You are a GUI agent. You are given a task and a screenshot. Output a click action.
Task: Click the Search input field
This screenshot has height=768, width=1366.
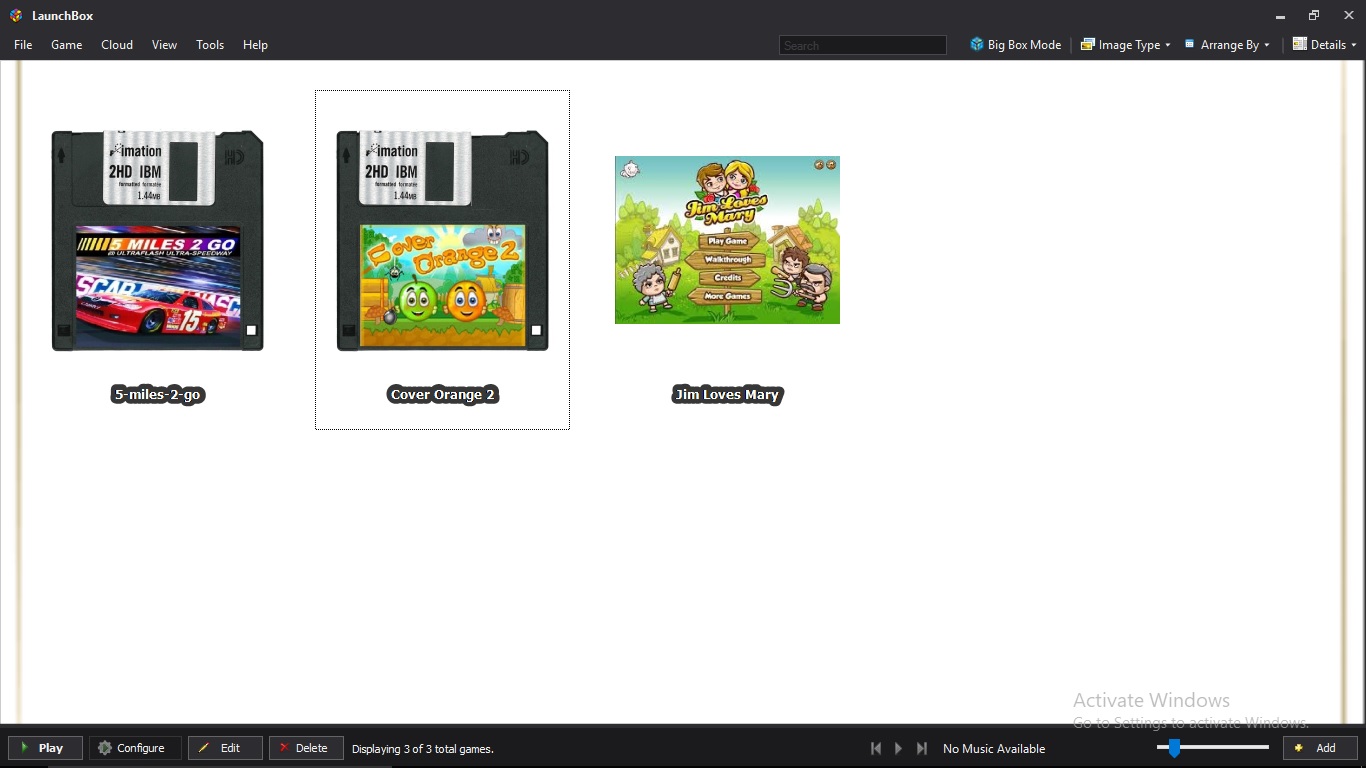[x=863, y=45]
